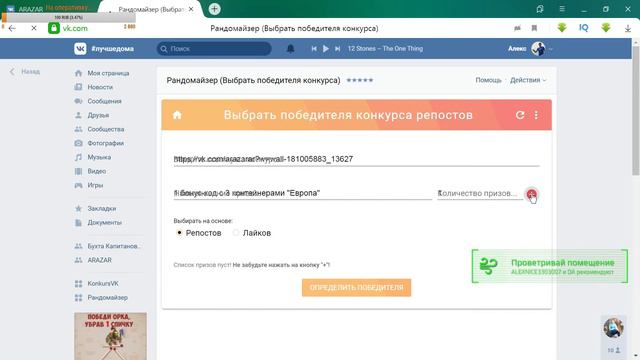Open the Алекс profile dropdown menu
The height and width of the screenshot is (360, 640).
[x=530, y=49]
